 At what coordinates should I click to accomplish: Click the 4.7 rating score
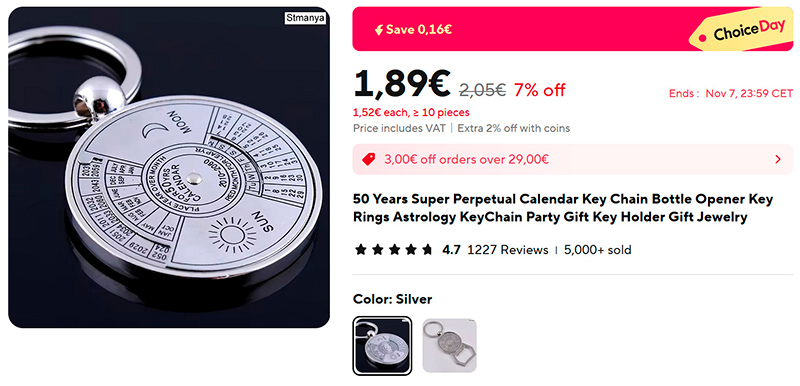451,250
